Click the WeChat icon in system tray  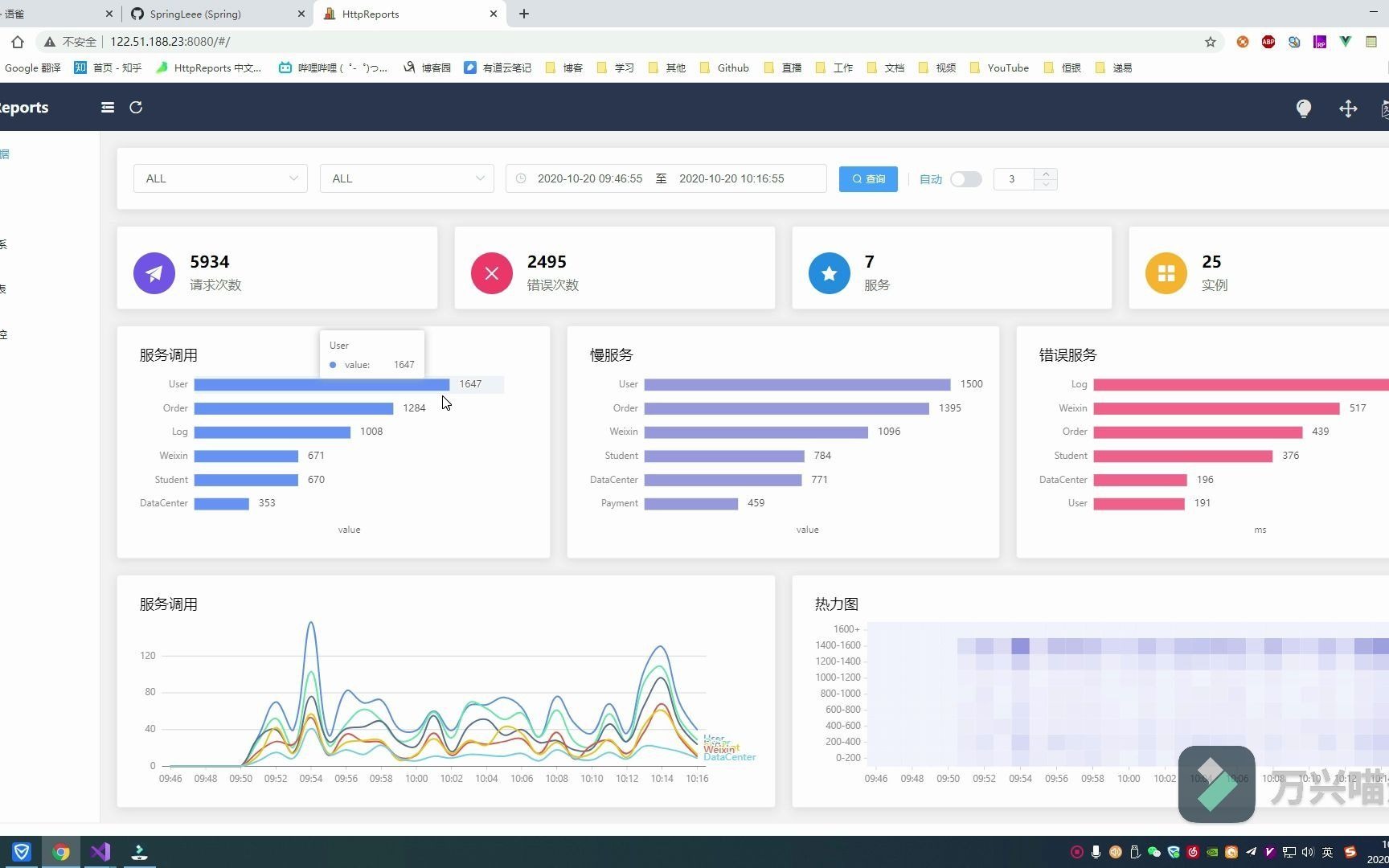[x=1154, y=852]
